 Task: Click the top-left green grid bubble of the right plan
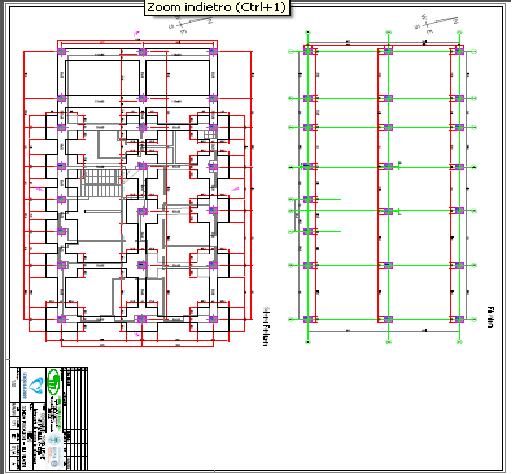pos(308,32)
